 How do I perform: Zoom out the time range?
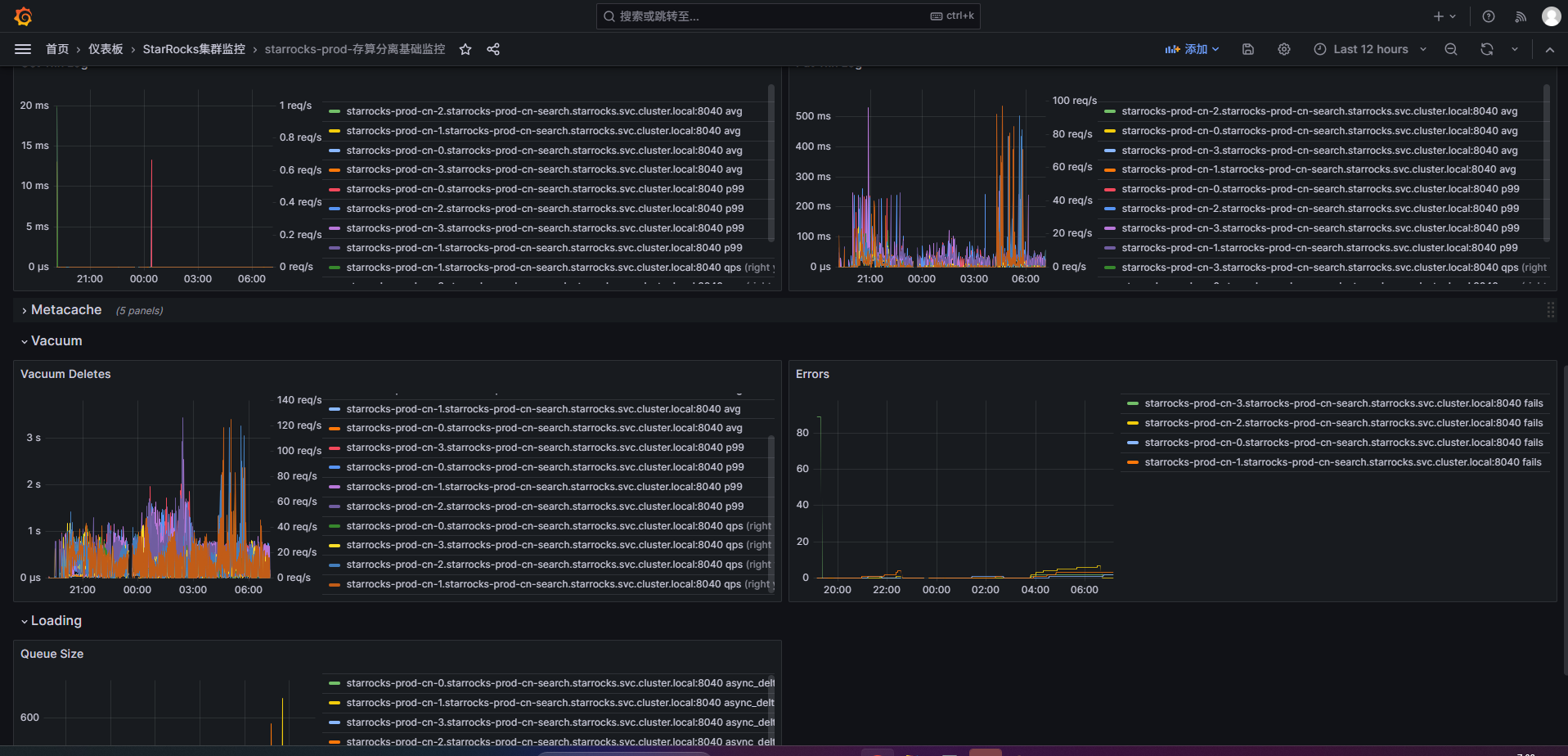(1451, 49)
